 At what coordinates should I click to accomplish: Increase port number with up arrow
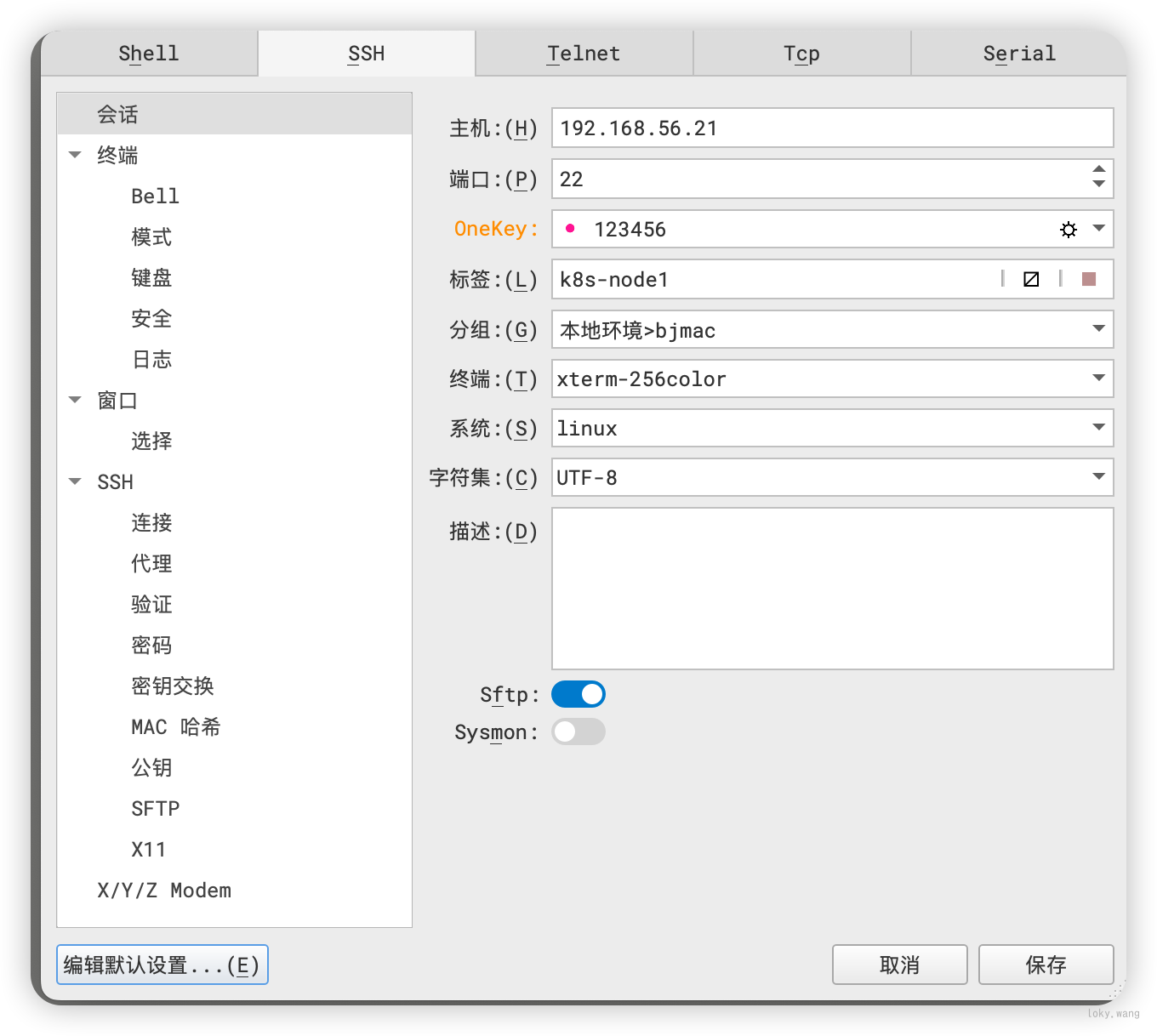(x=1098, y=169)
